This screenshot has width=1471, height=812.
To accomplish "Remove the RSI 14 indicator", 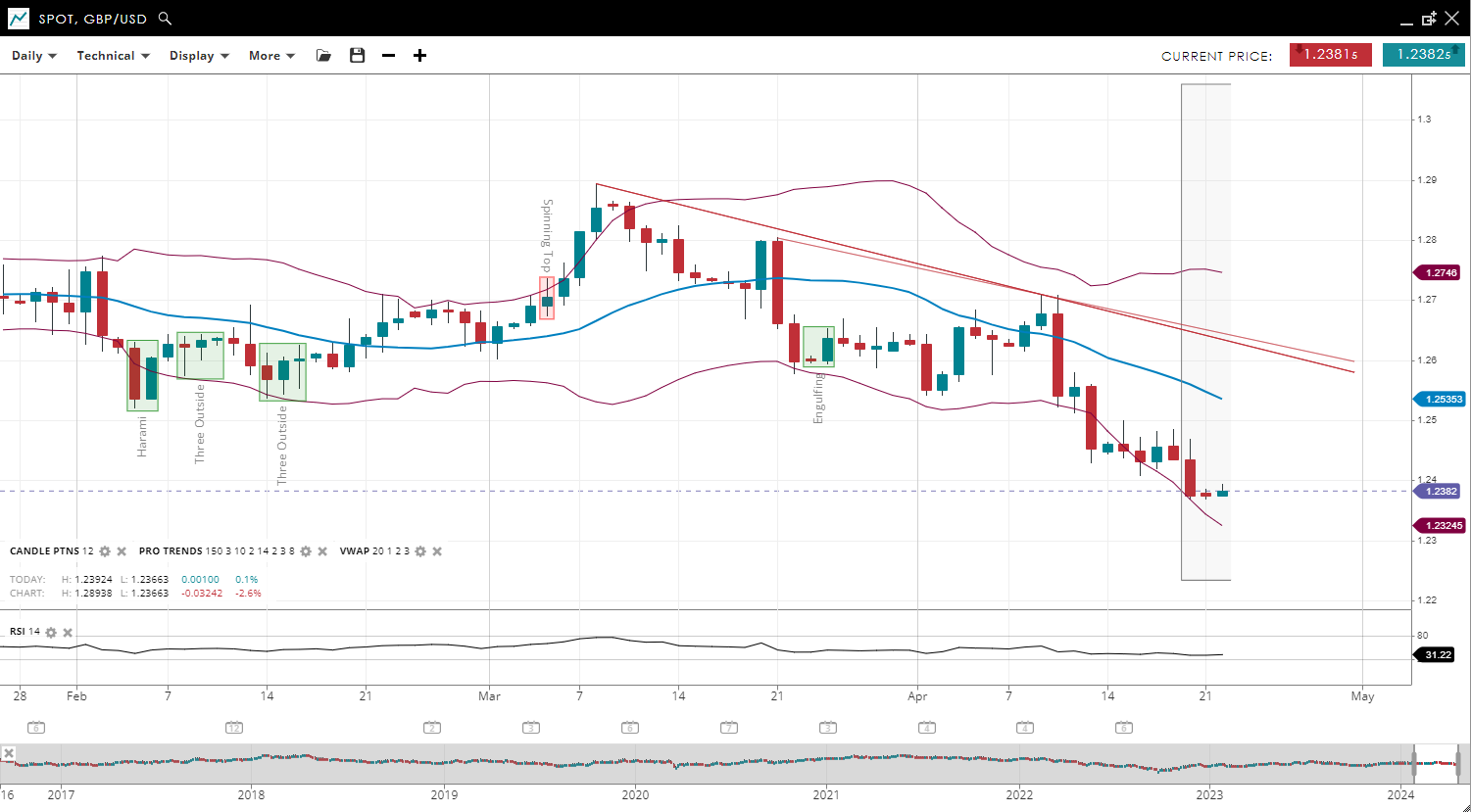I will tap(68, 632).
